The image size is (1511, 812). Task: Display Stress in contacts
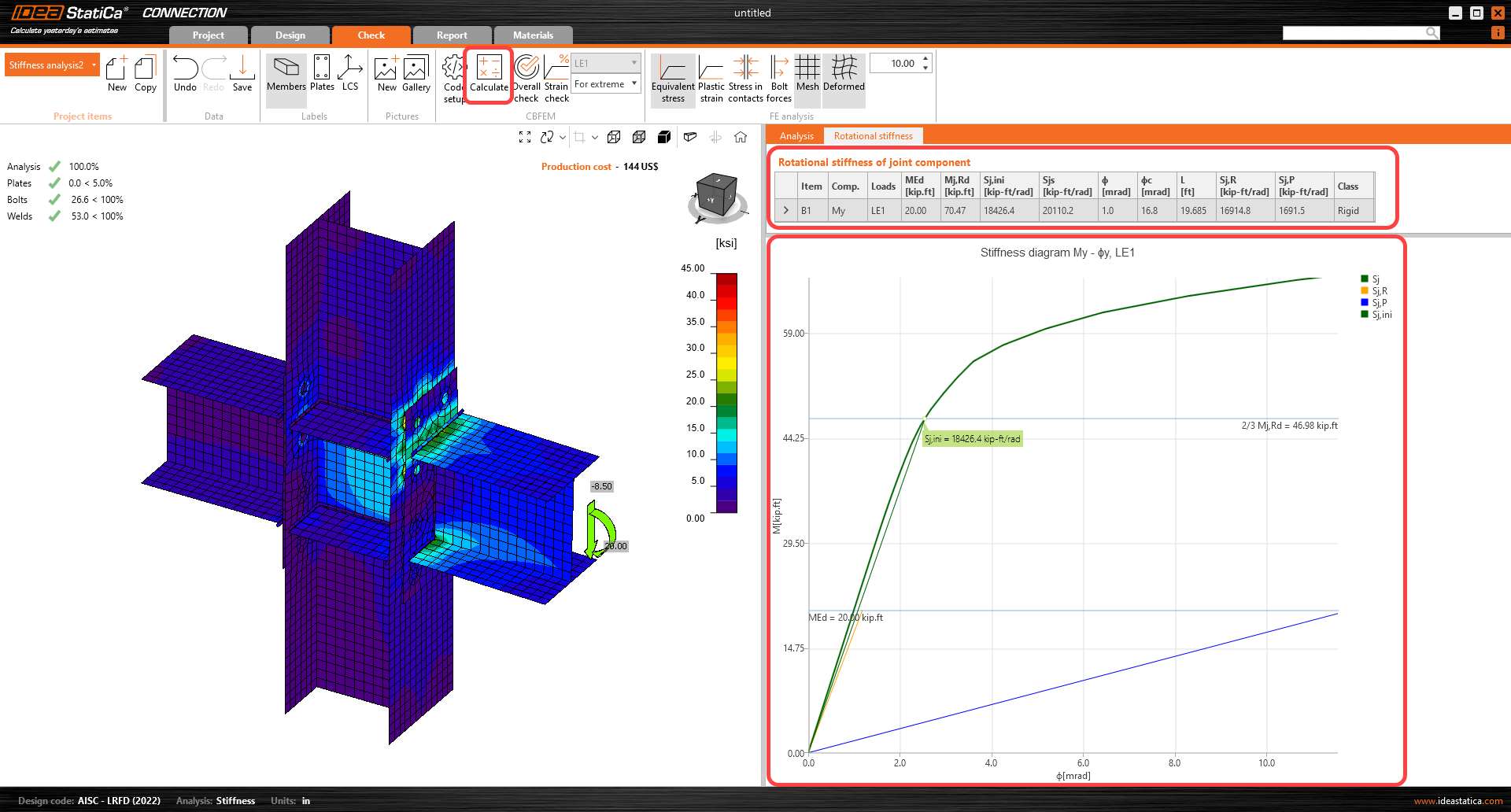point(744,78)
